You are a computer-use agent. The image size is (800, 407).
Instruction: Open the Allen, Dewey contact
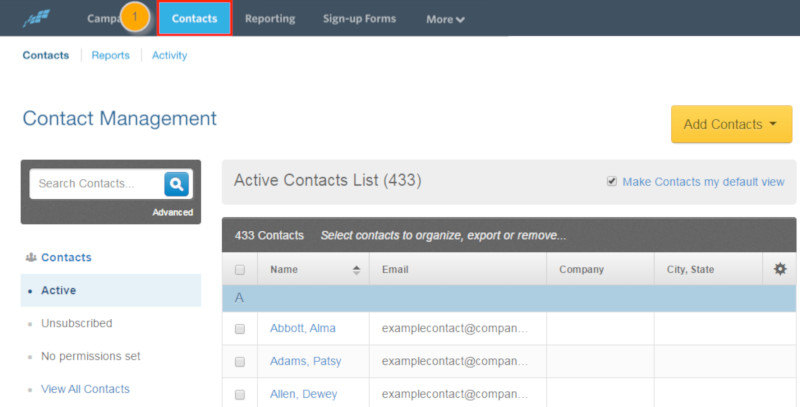pyautogui.click(x=304, y=394)
